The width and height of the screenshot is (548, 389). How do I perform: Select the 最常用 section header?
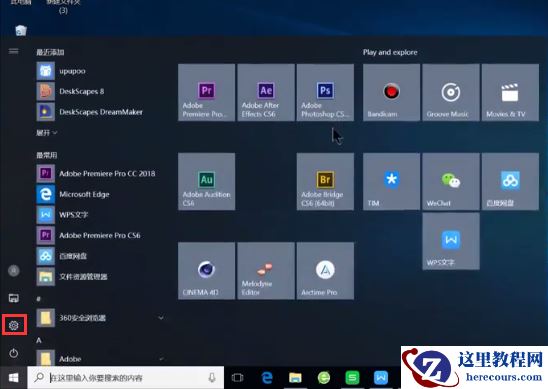(x=46, y=155)
